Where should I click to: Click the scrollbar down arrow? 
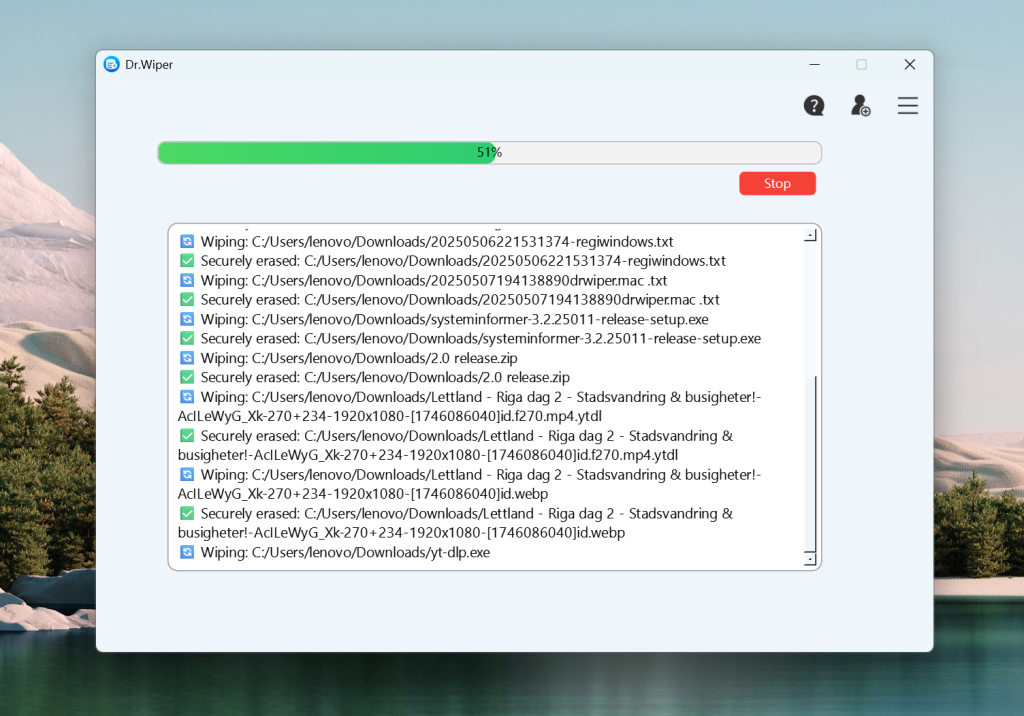coord(810,558)
